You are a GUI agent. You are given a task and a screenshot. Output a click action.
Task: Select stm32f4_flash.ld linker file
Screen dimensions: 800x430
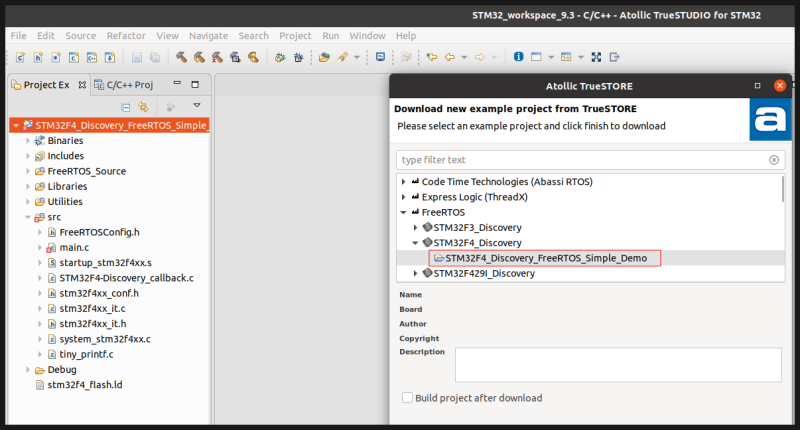pos(85,385)
